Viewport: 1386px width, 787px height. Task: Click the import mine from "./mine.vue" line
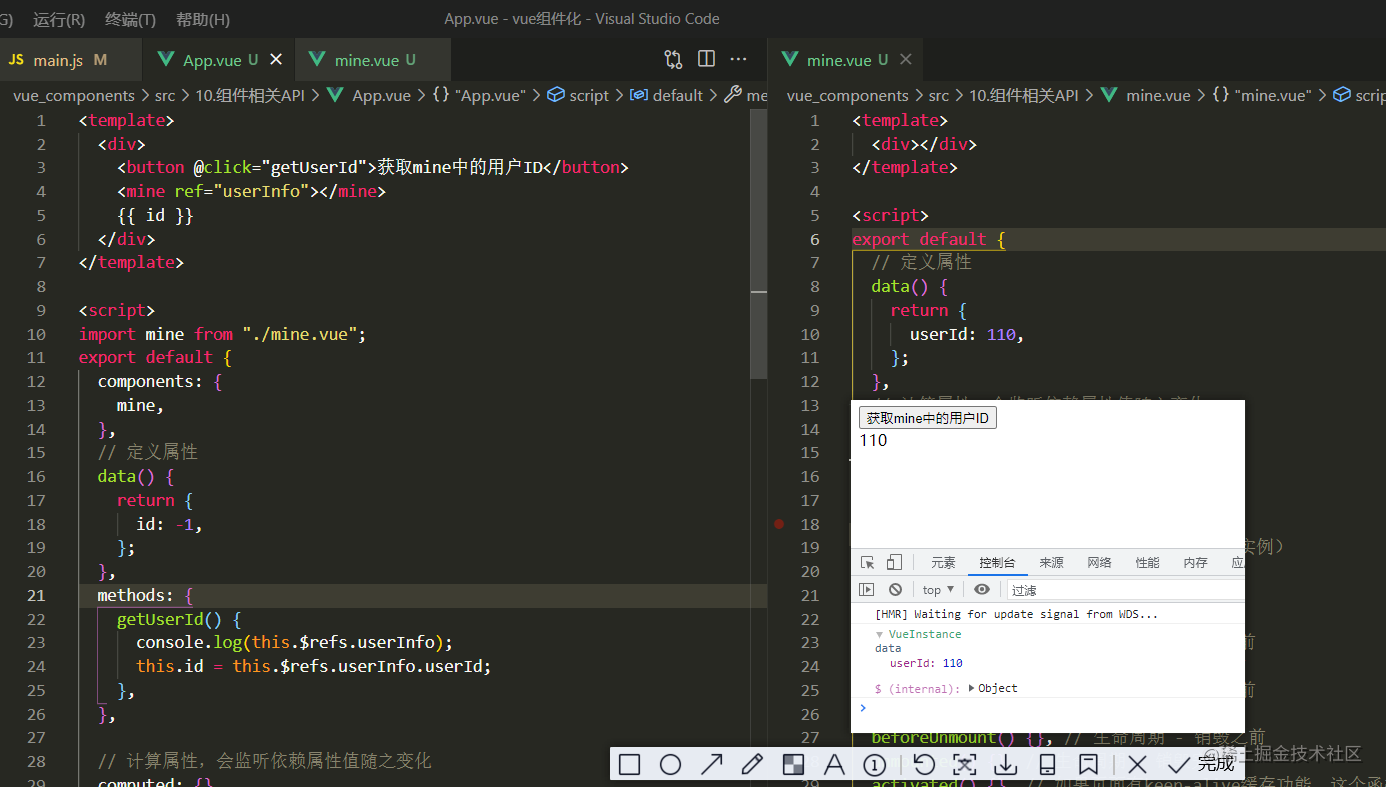(223, 334)
